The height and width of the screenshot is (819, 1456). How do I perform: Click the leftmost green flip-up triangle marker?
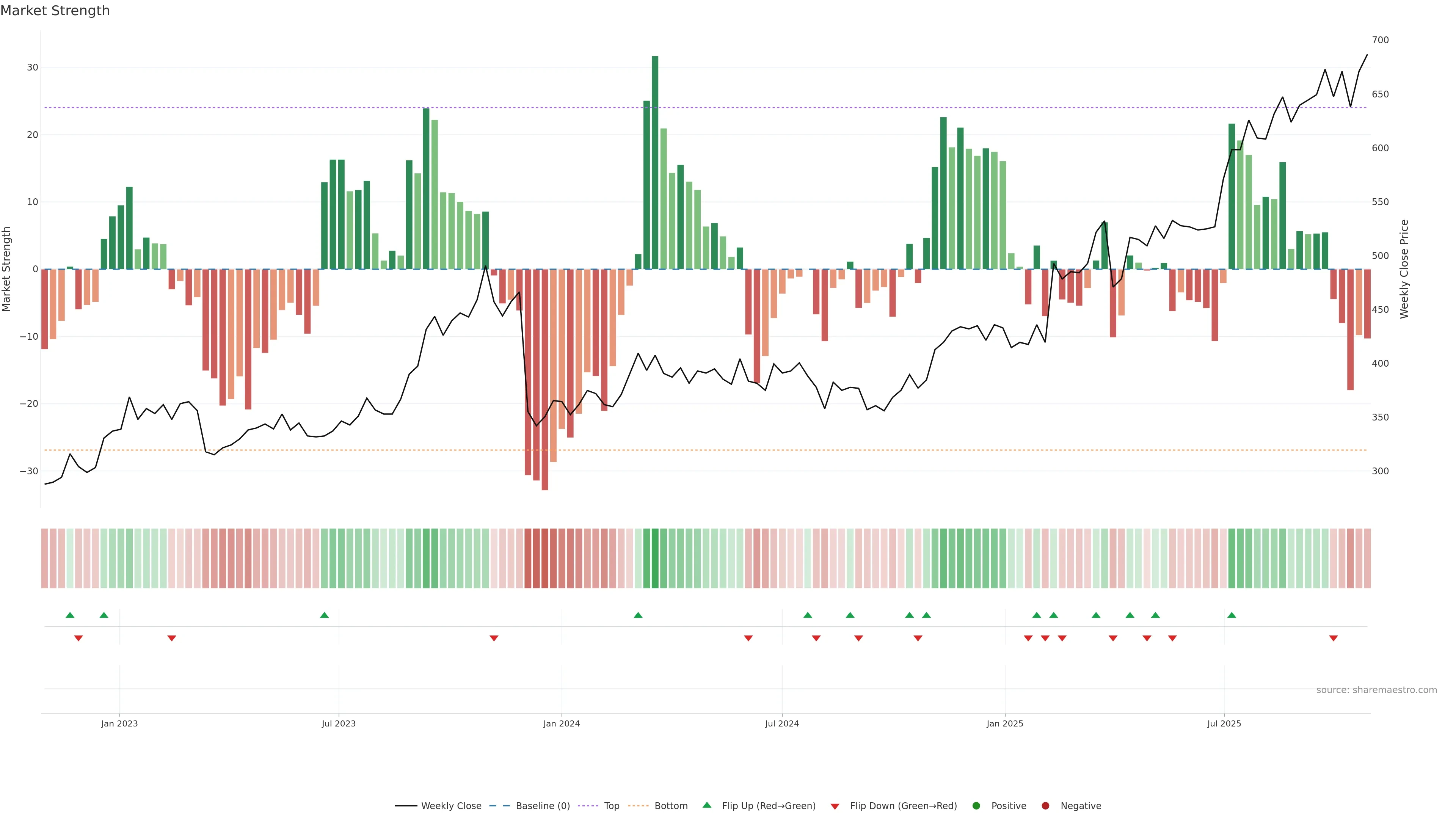point(70,615)
